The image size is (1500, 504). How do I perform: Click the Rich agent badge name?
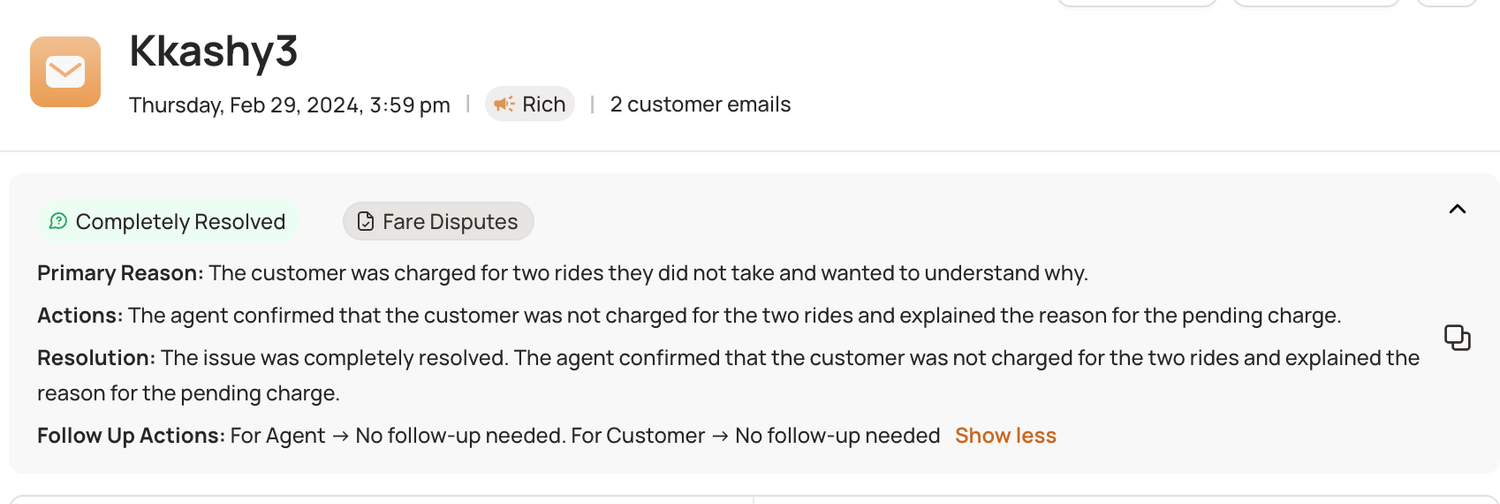543,104
